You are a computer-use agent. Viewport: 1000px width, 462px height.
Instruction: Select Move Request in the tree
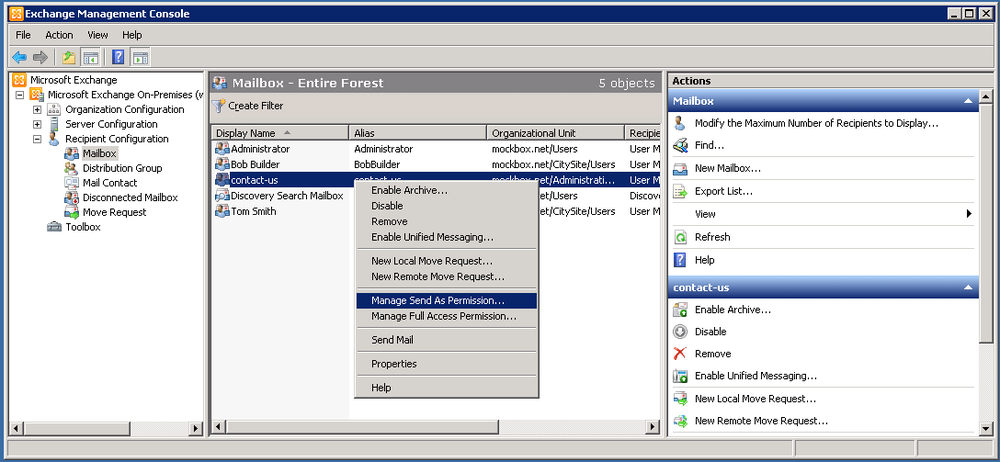(x=114, y=212)
